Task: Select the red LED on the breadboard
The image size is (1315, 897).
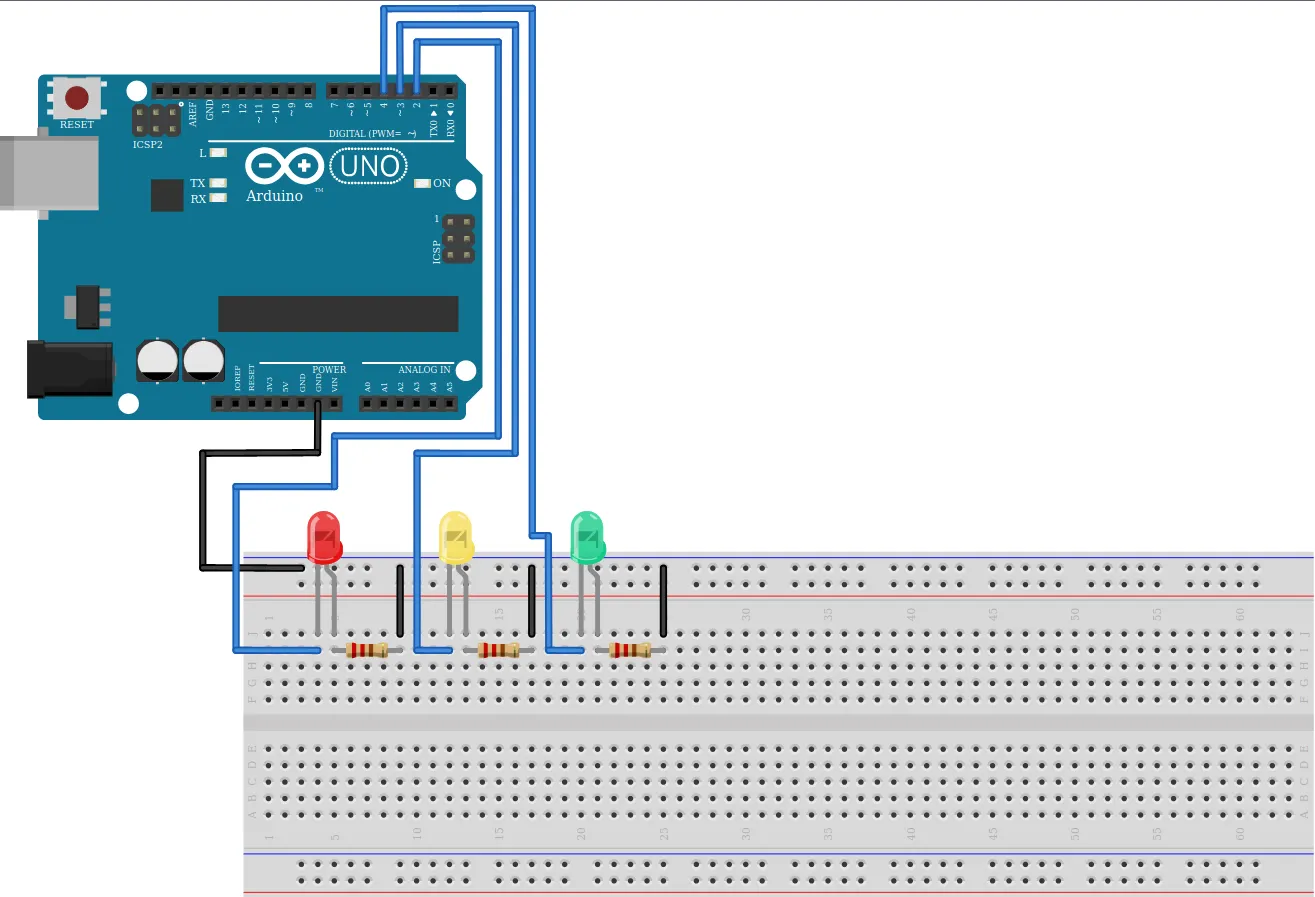Action: [x=323, y=537]
